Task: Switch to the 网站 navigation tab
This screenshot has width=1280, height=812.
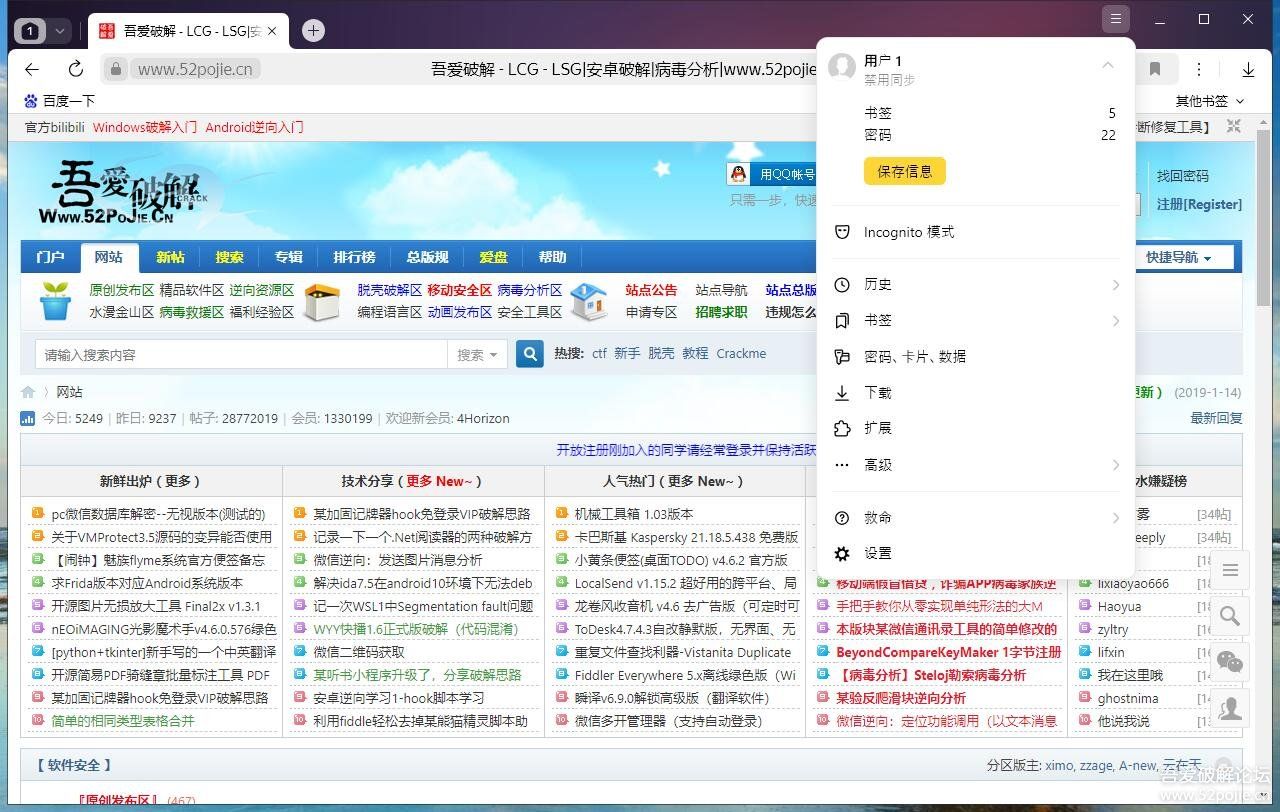Action: pos(109,257)
